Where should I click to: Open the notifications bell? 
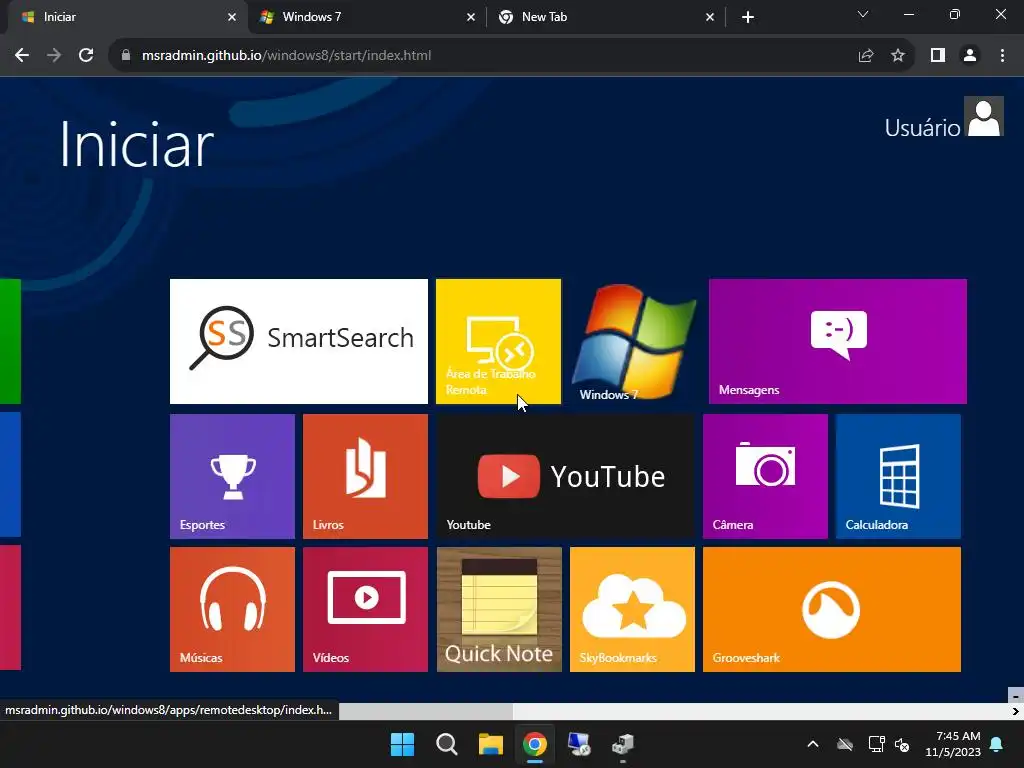(997, 744)
